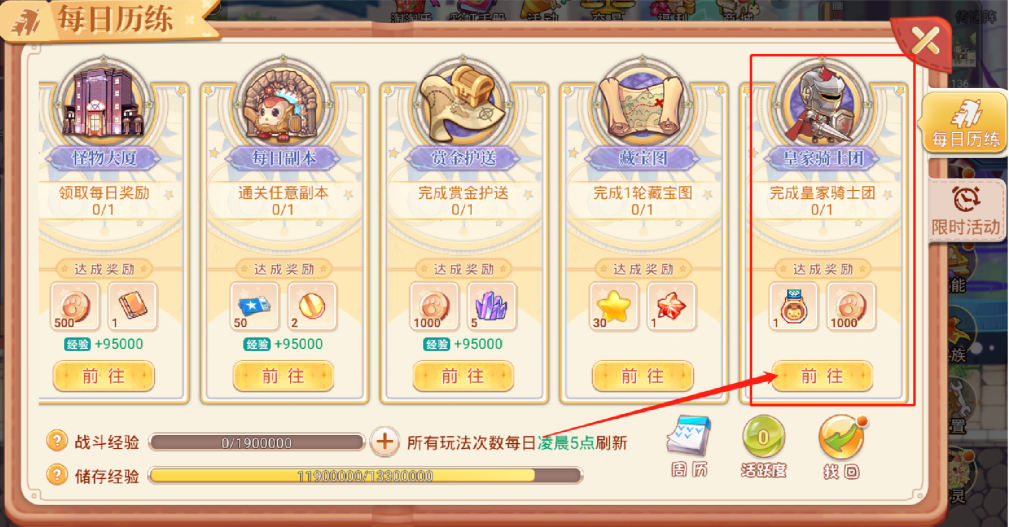Screen dimensions: 1009x527
Task: Tap the medal reward icon in 皇家骑士团
Action: pos(793,306)
